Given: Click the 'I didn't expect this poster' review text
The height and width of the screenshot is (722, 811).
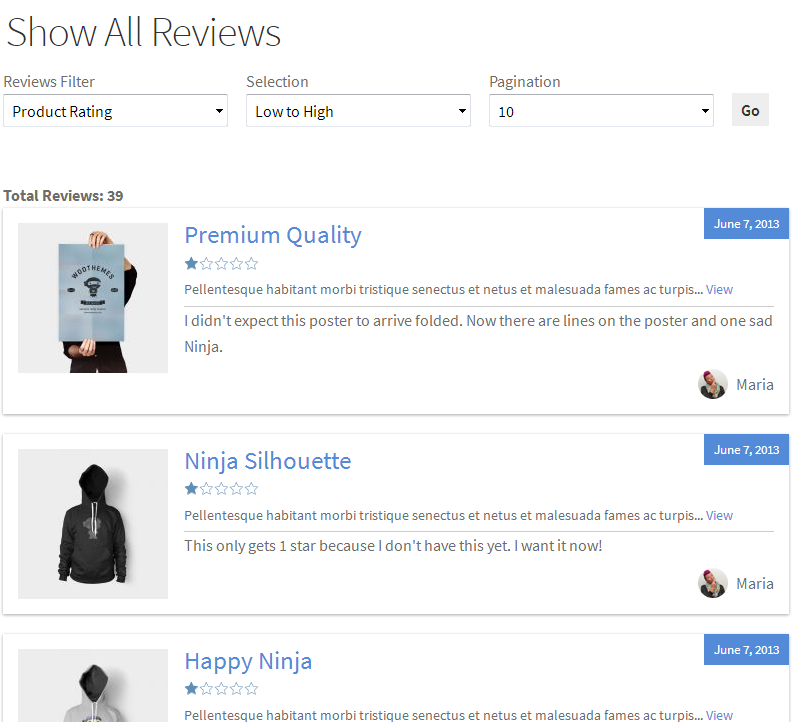Looking at the screenshot, I should click(478, 334).
